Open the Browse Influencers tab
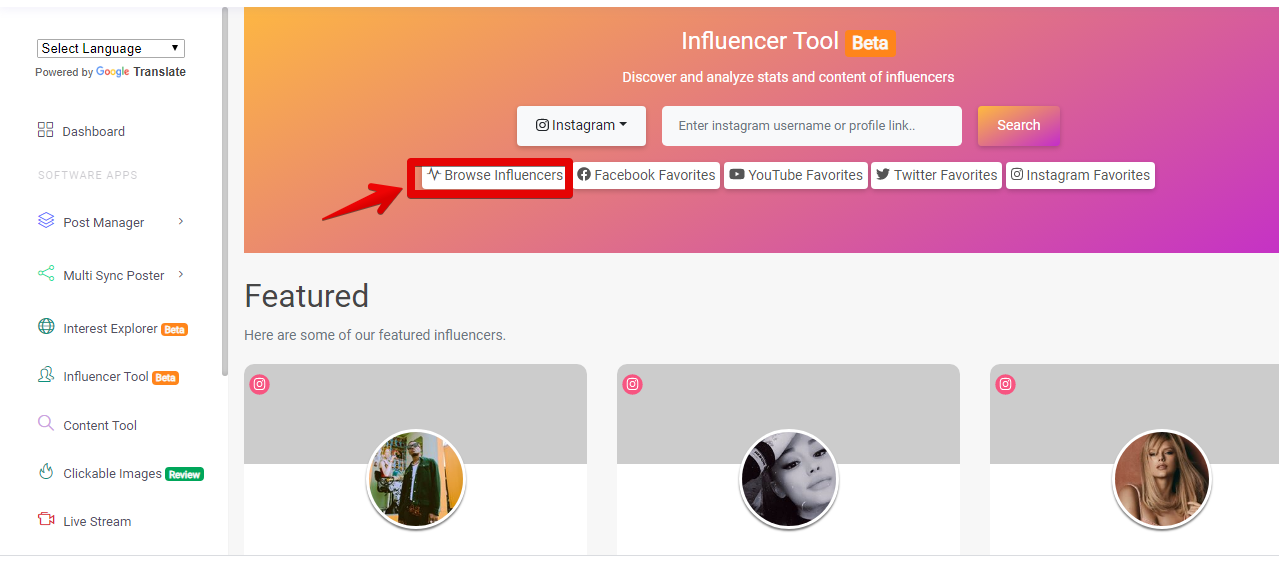 click(x=495, y=175)
